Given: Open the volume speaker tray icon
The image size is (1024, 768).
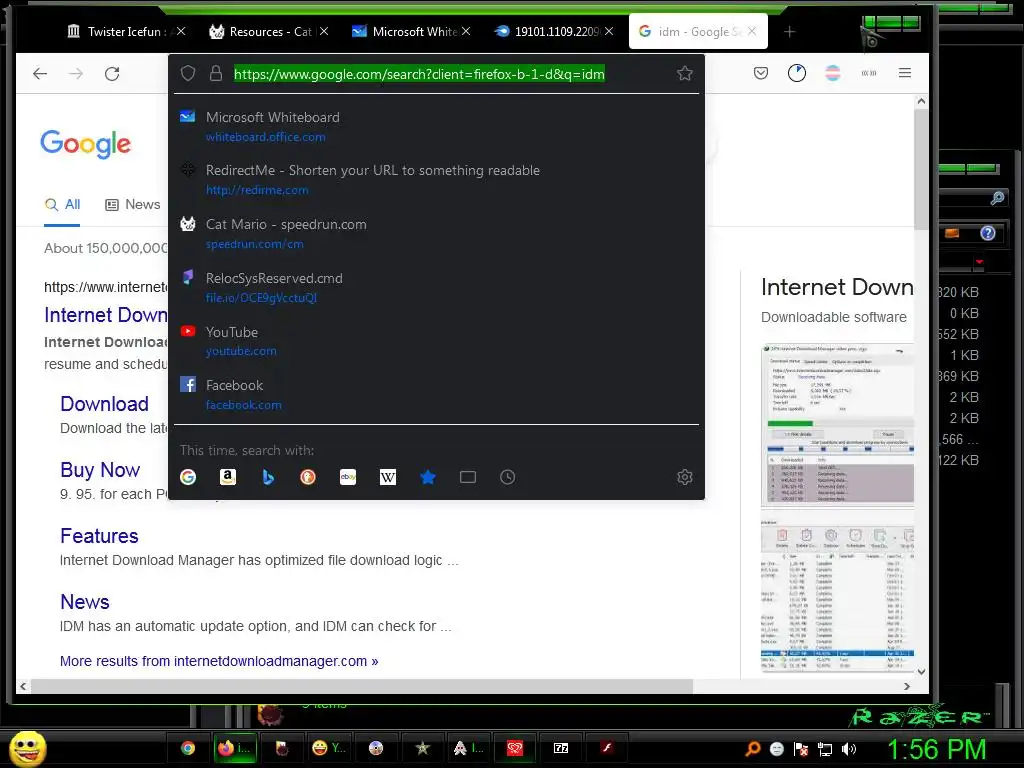Looking at the screenshot, I should pyautogui.click(x=849, y=749).
